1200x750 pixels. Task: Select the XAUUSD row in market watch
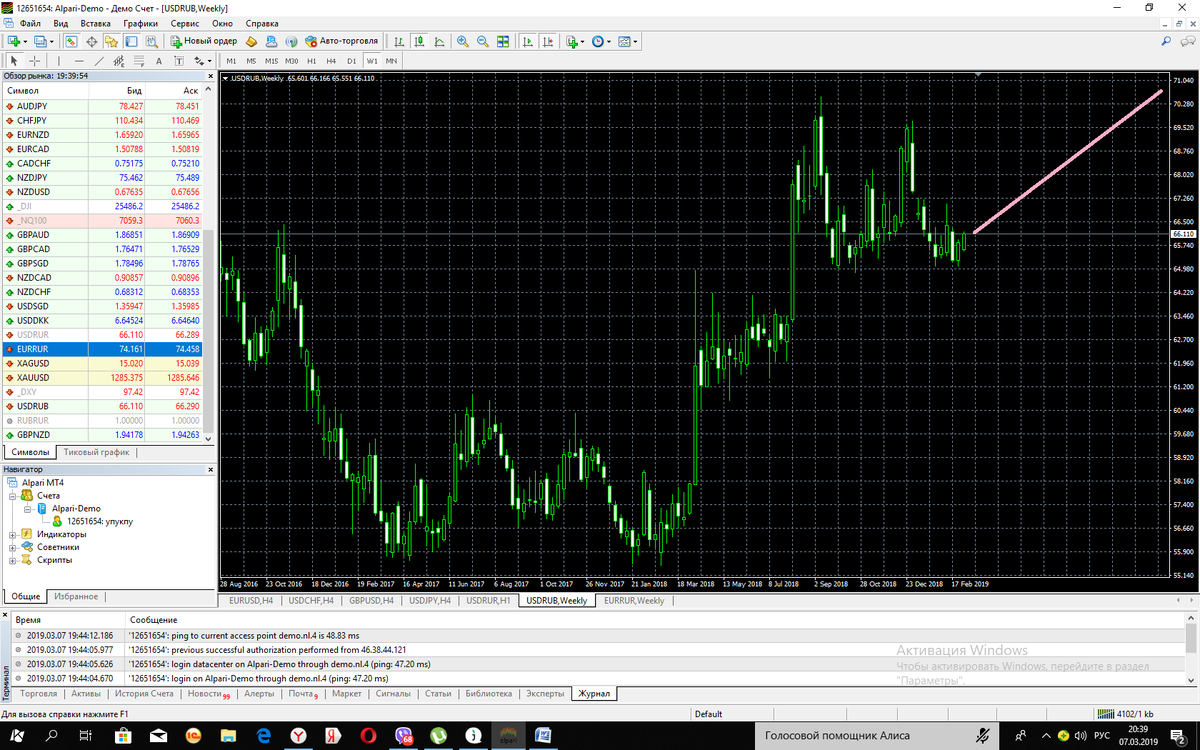(103, 377)
